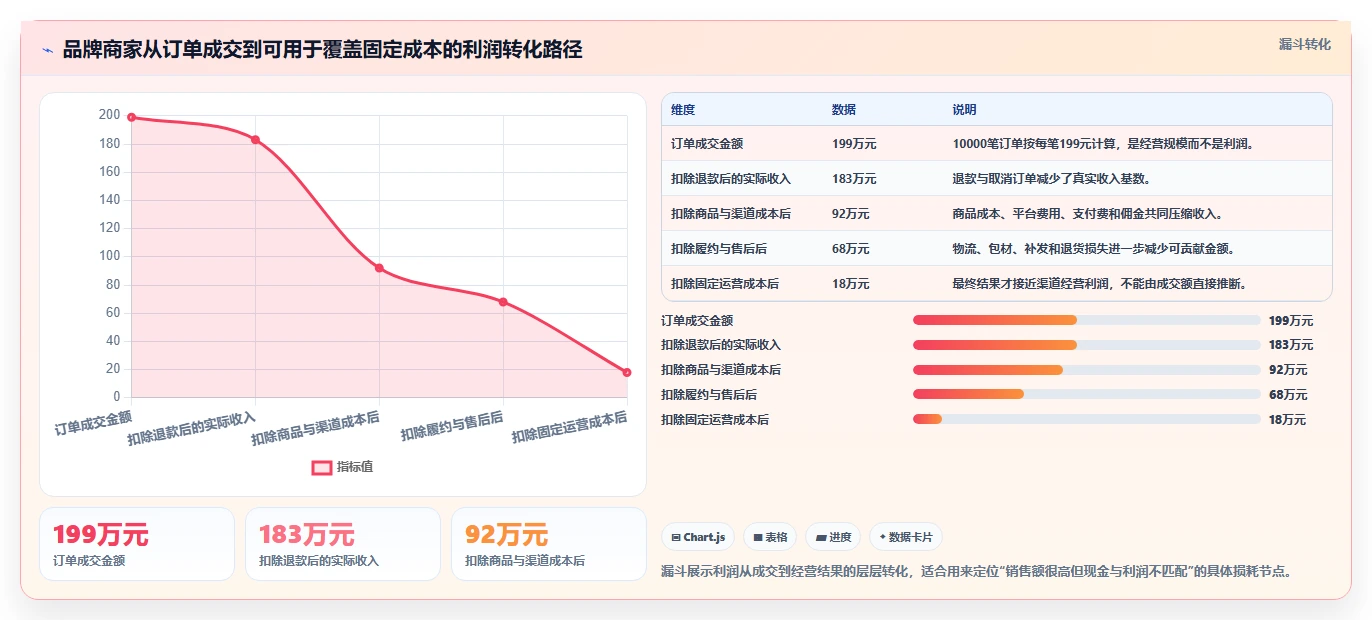Click x-axis label 扣除履约与售后后 on chart
This screenshot has height=620, width=1372.
click(x=452, y=426)
